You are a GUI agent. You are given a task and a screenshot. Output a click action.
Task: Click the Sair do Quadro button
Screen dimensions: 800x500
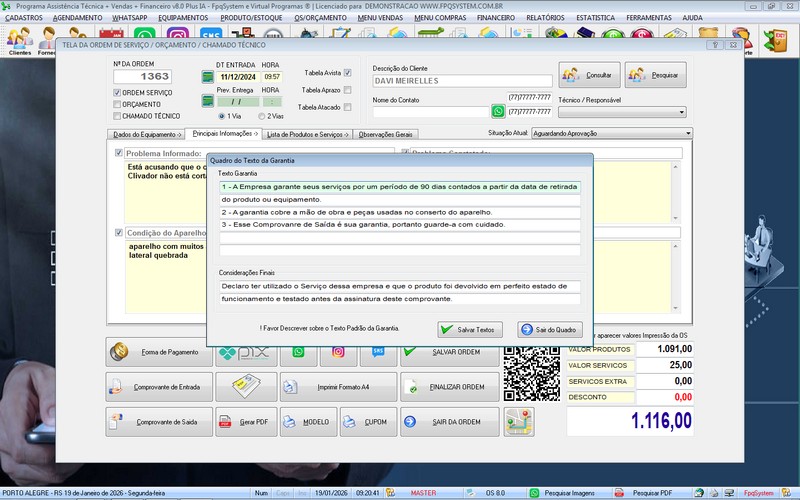point(549,330)
